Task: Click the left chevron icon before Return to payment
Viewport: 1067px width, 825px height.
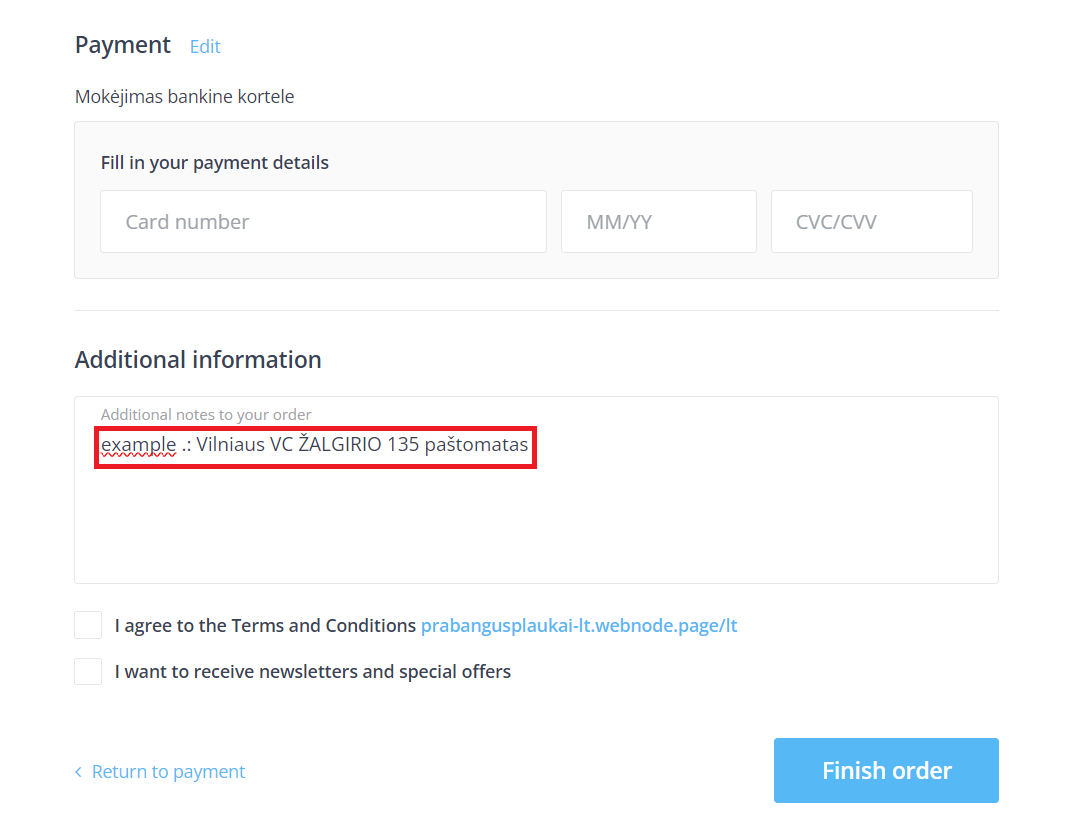Action: (x=79, y=772)
